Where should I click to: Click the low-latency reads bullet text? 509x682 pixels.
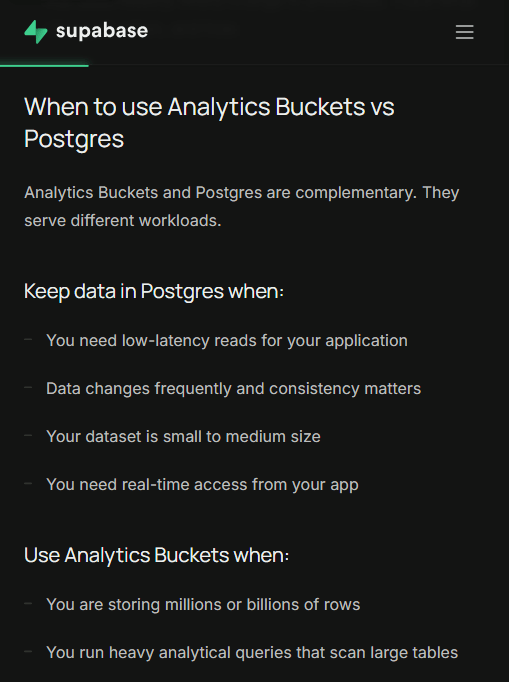(x=227, y=341)
